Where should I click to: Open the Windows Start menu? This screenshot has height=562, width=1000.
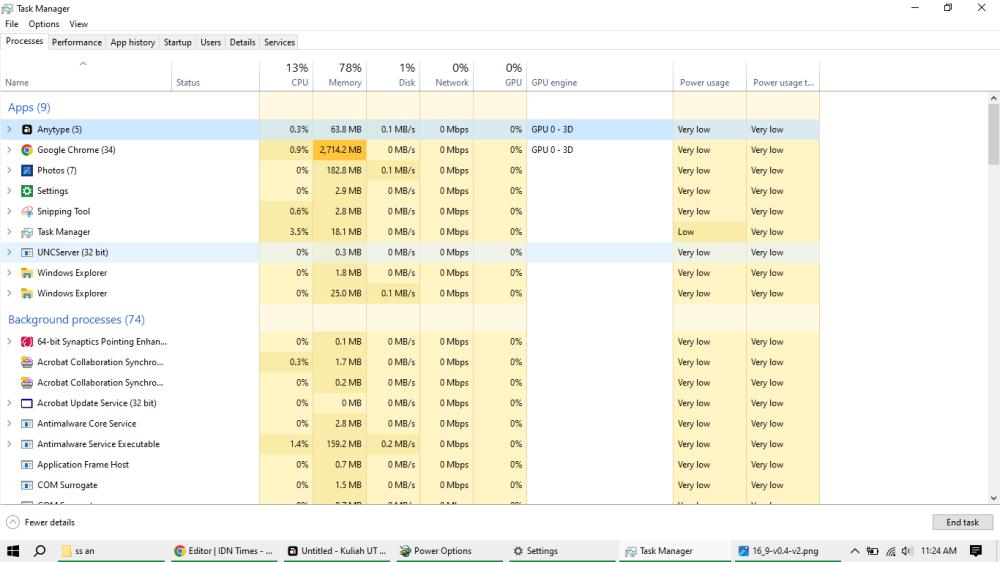point(13,551)
